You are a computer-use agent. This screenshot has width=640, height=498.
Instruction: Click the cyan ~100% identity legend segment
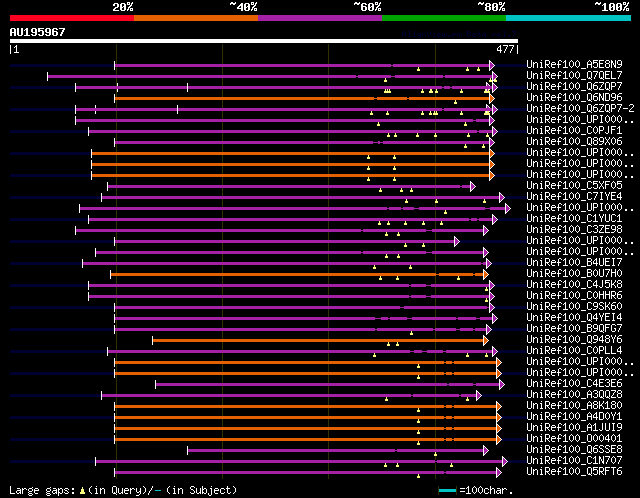click(x=569, y=18)
